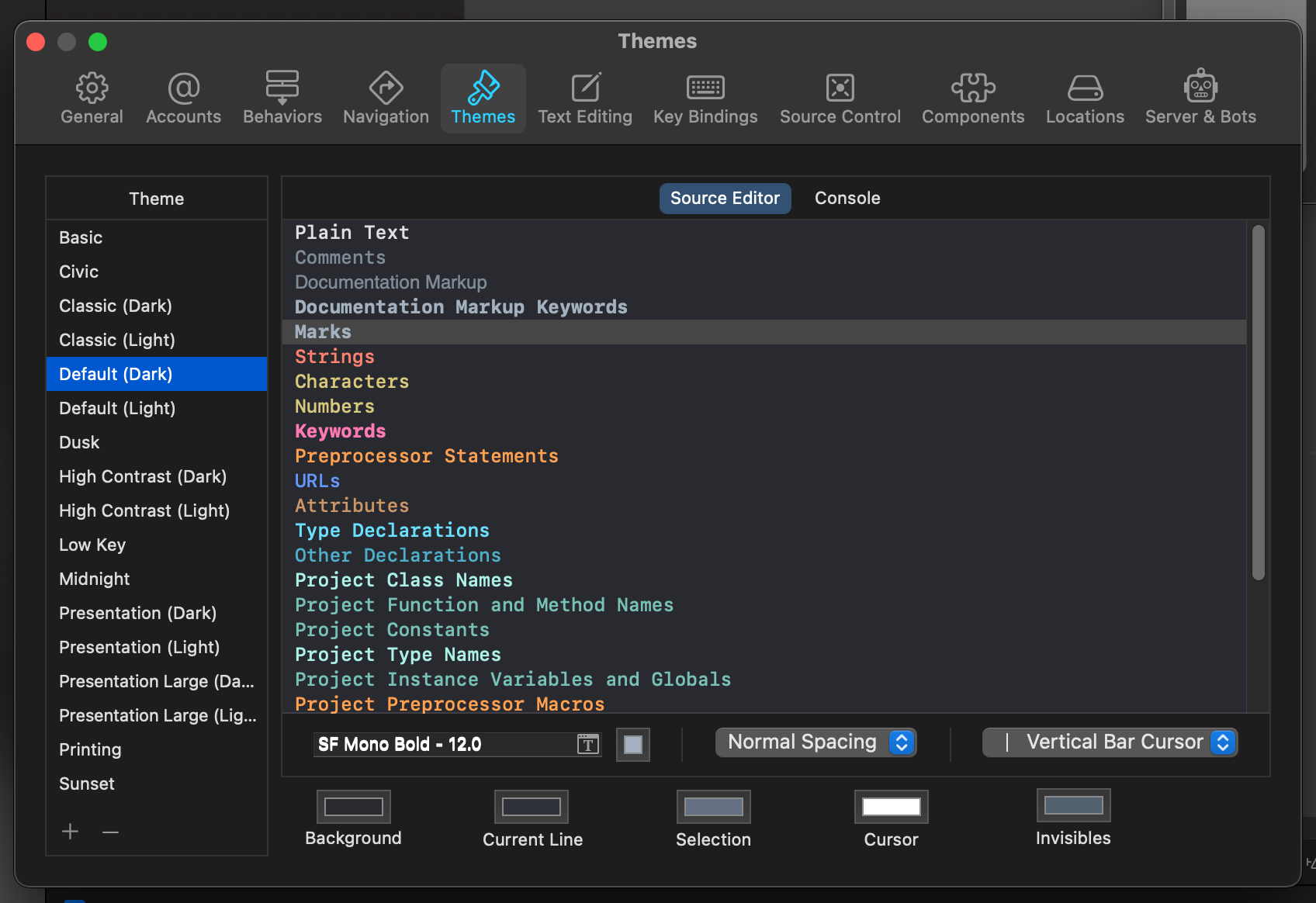1316x903 pixels.
Task: Open the Cursor color well
Action: tap(892, 807)
